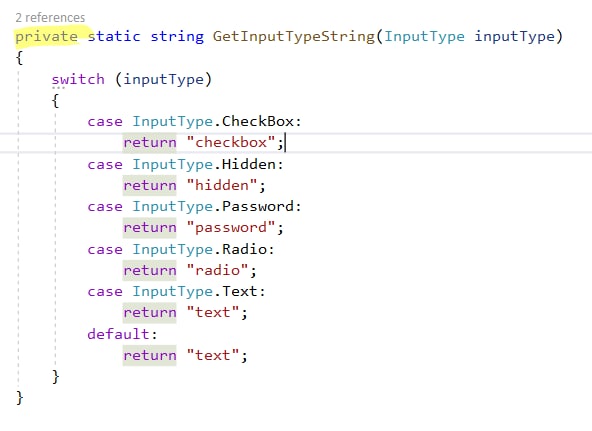Screen dimensions: 592x431
Task: Click the highlighted 'private' keyword
Action: [46, 37]
